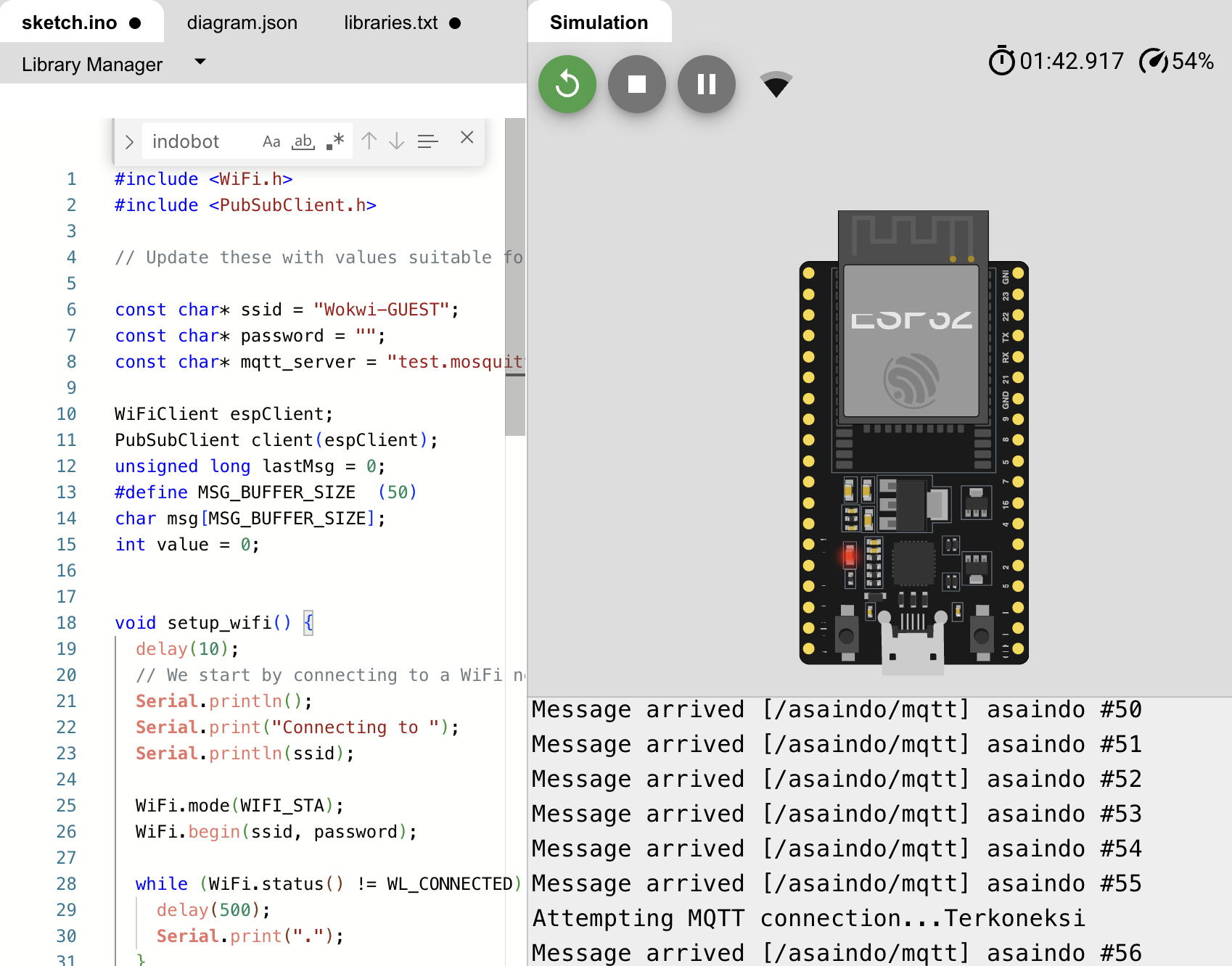Select the Simulation tab
1232x966 pixels.
coord(599,22)
